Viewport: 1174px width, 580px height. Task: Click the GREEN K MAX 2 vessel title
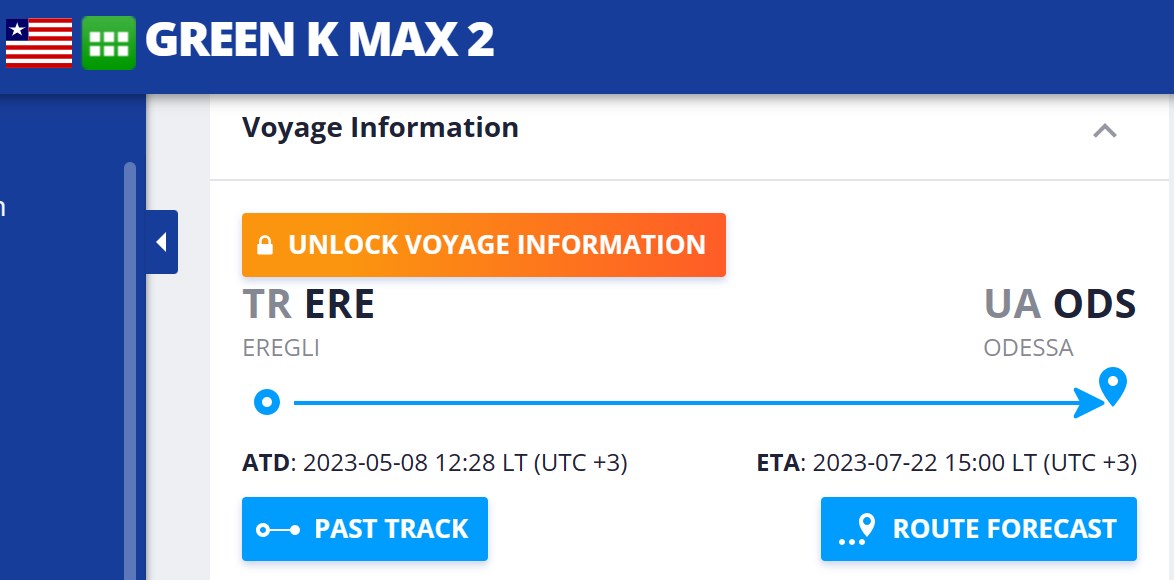coord(320,41)
